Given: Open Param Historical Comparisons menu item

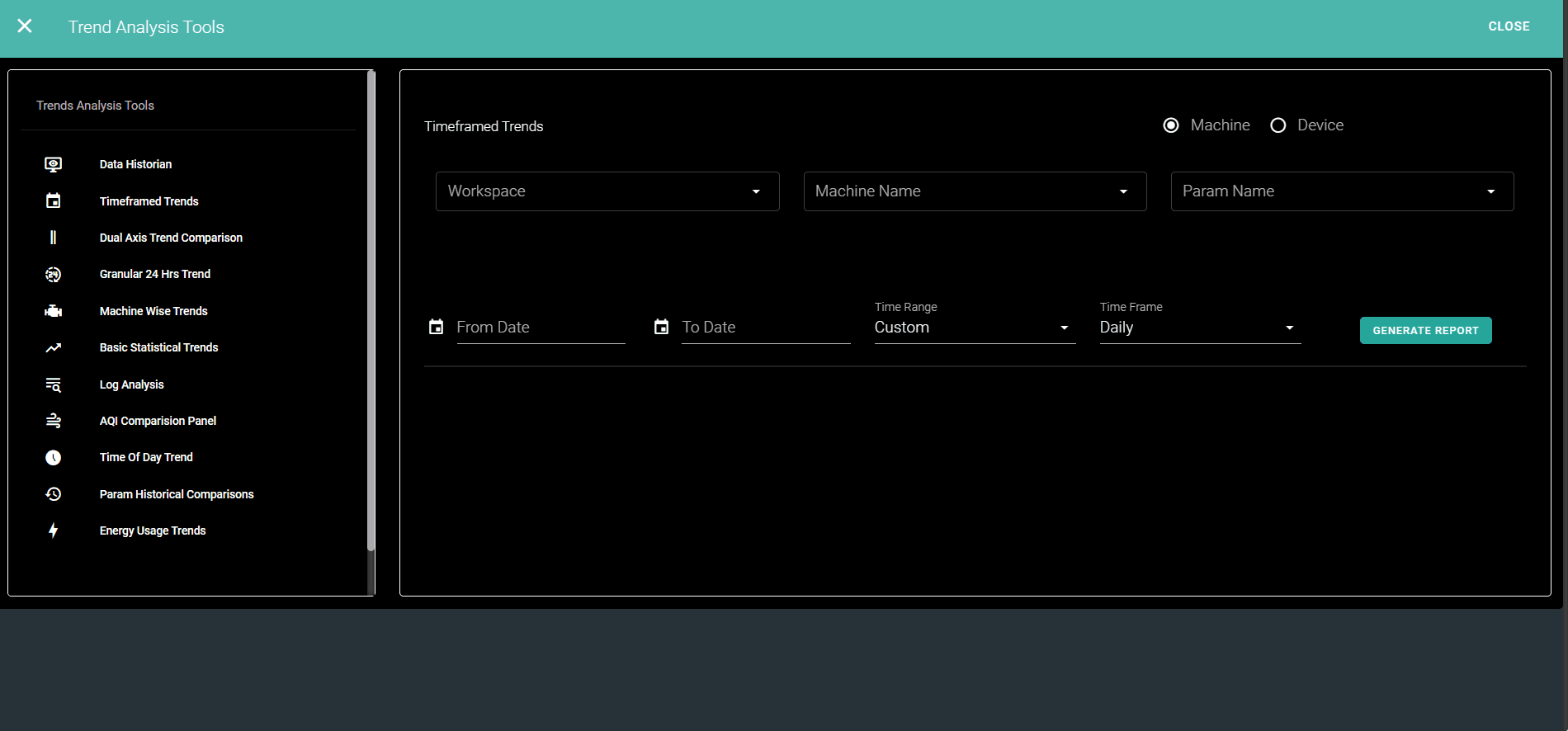Looking at the screenshot, I should click(x=177, y=494).
